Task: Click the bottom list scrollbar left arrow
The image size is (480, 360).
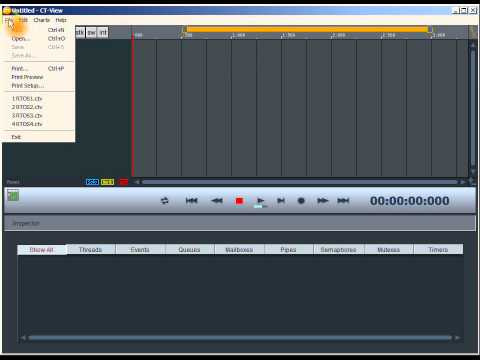Action: [23, 338]
